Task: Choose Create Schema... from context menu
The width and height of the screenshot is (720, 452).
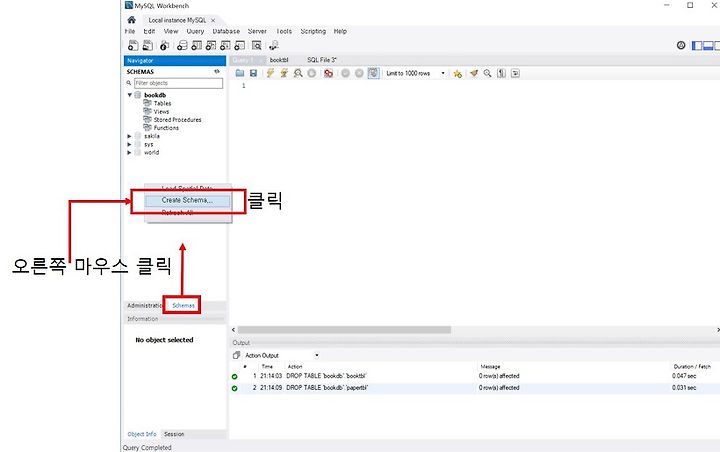Action: 187,200
